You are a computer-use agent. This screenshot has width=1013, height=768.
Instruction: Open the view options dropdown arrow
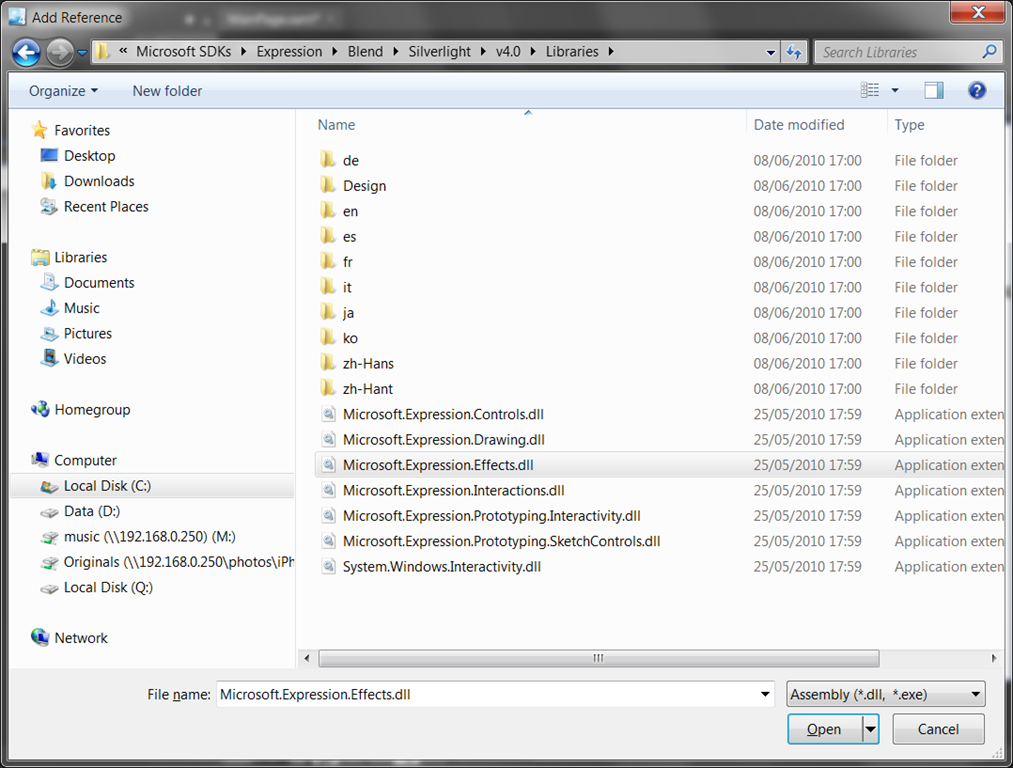coord(895,90)
